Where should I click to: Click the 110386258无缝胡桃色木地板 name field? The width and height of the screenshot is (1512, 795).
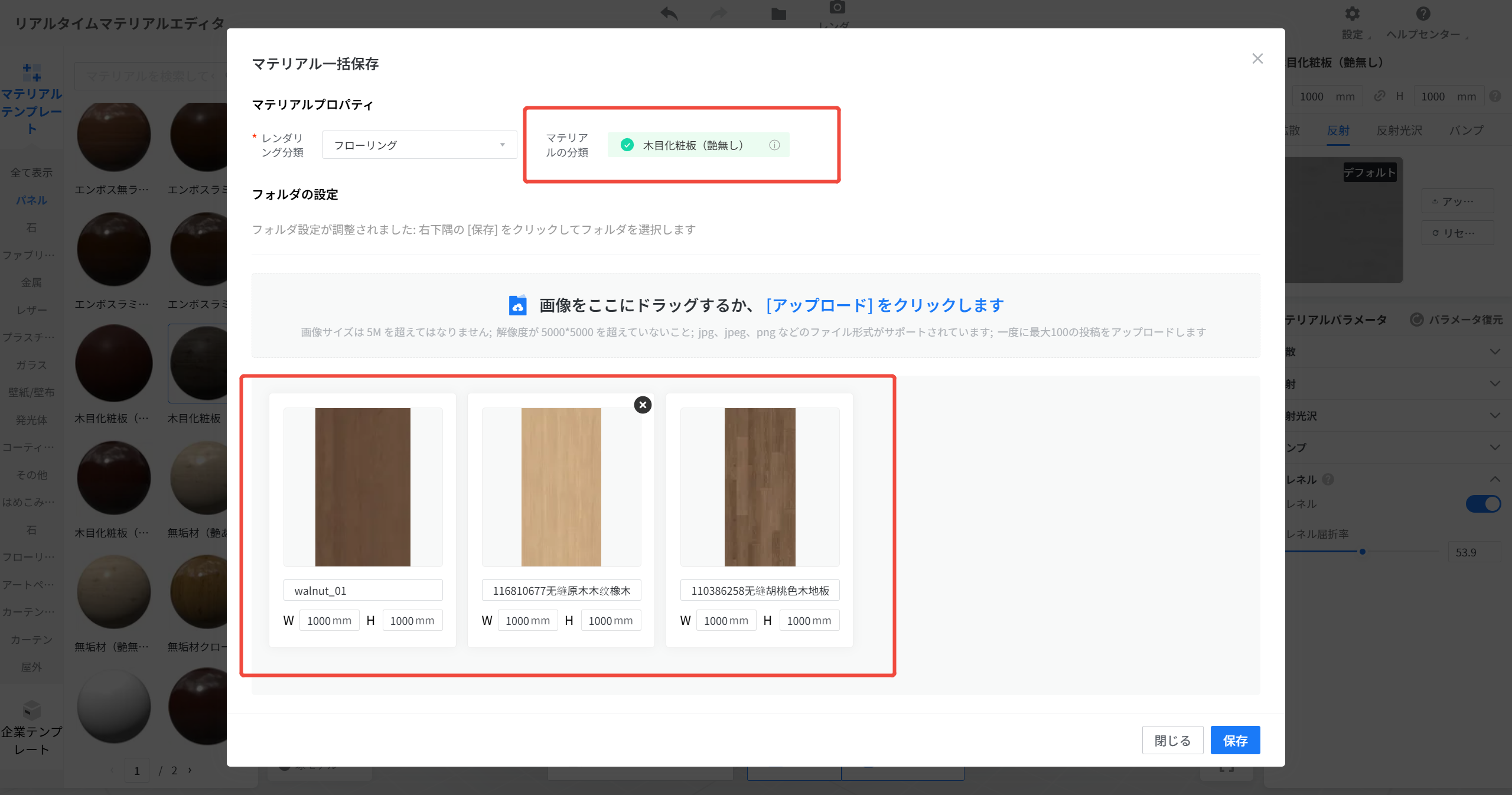click(x=760, y=591)
